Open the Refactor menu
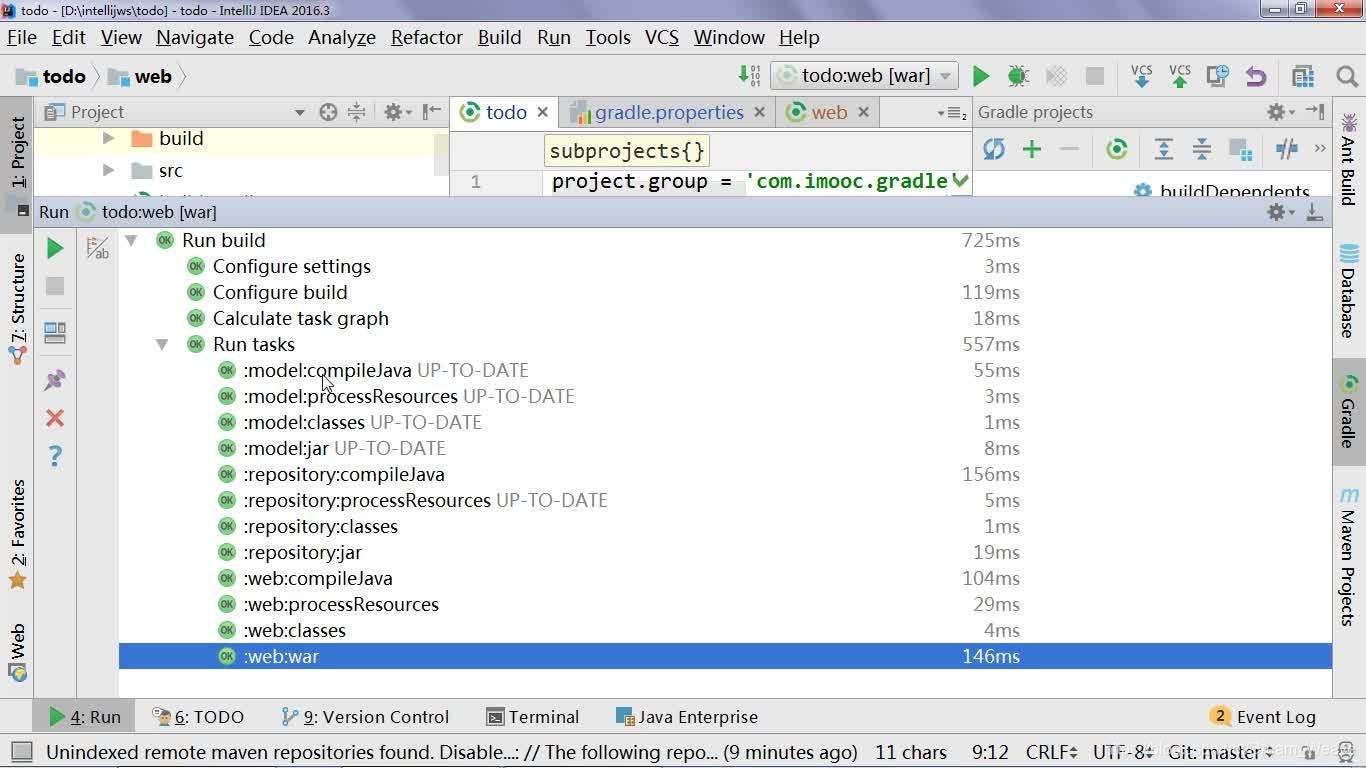Screen dimensions: 1366x768 427,38
